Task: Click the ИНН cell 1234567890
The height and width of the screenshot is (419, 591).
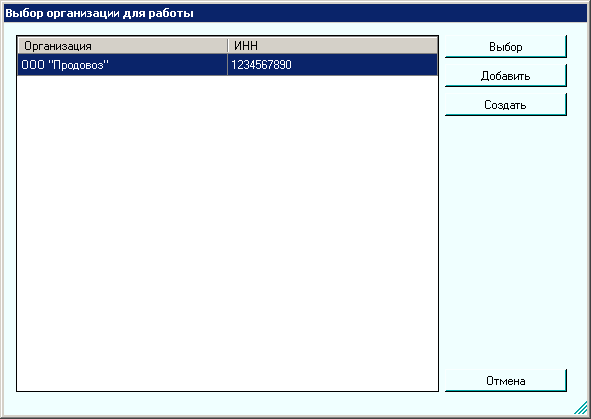Action: point(261,65)
